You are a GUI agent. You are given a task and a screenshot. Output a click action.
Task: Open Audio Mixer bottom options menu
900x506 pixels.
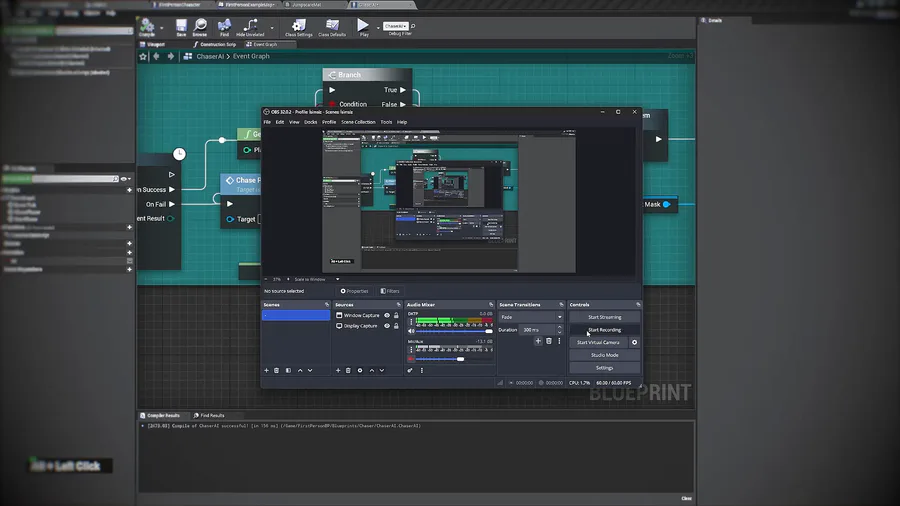(x=422, y=371)
